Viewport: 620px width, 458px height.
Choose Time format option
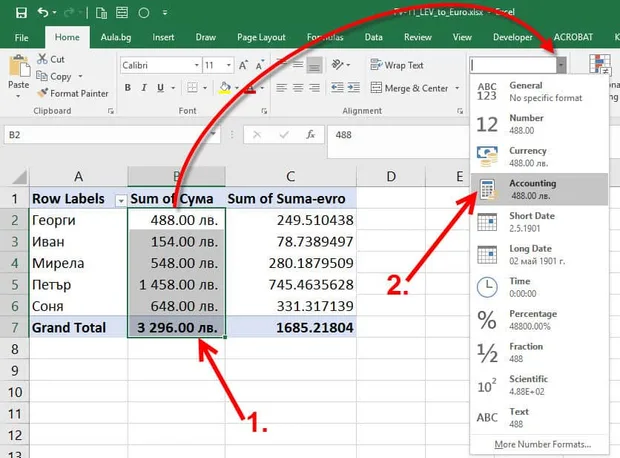(539, 287)
